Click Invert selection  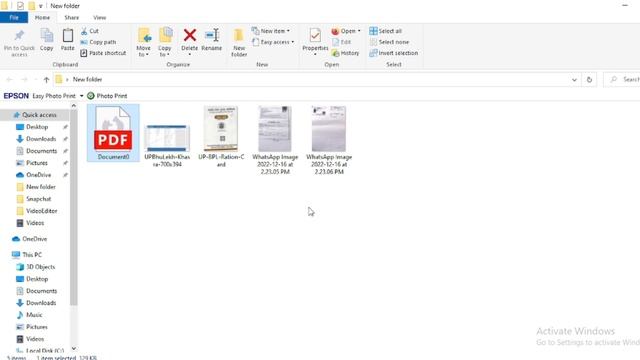coord(394,53)
